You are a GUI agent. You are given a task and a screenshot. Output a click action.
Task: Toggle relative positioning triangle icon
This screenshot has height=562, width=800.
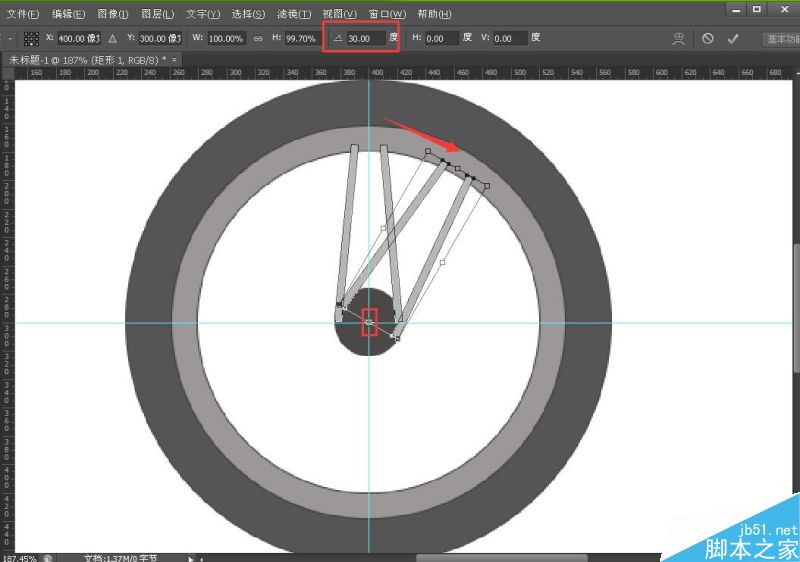pyautogui.click(x=112, y=38)
